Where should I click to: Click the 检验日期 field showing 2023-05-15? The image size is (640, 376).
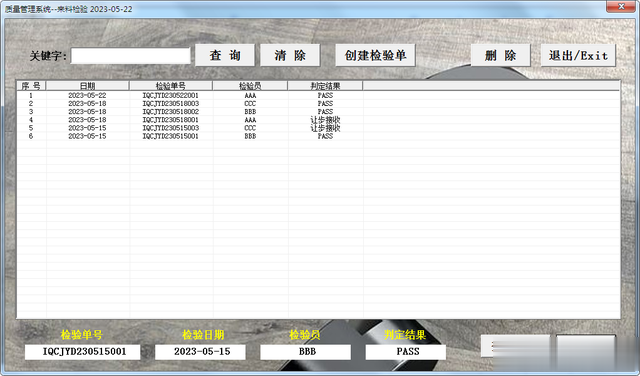[200, 352]
